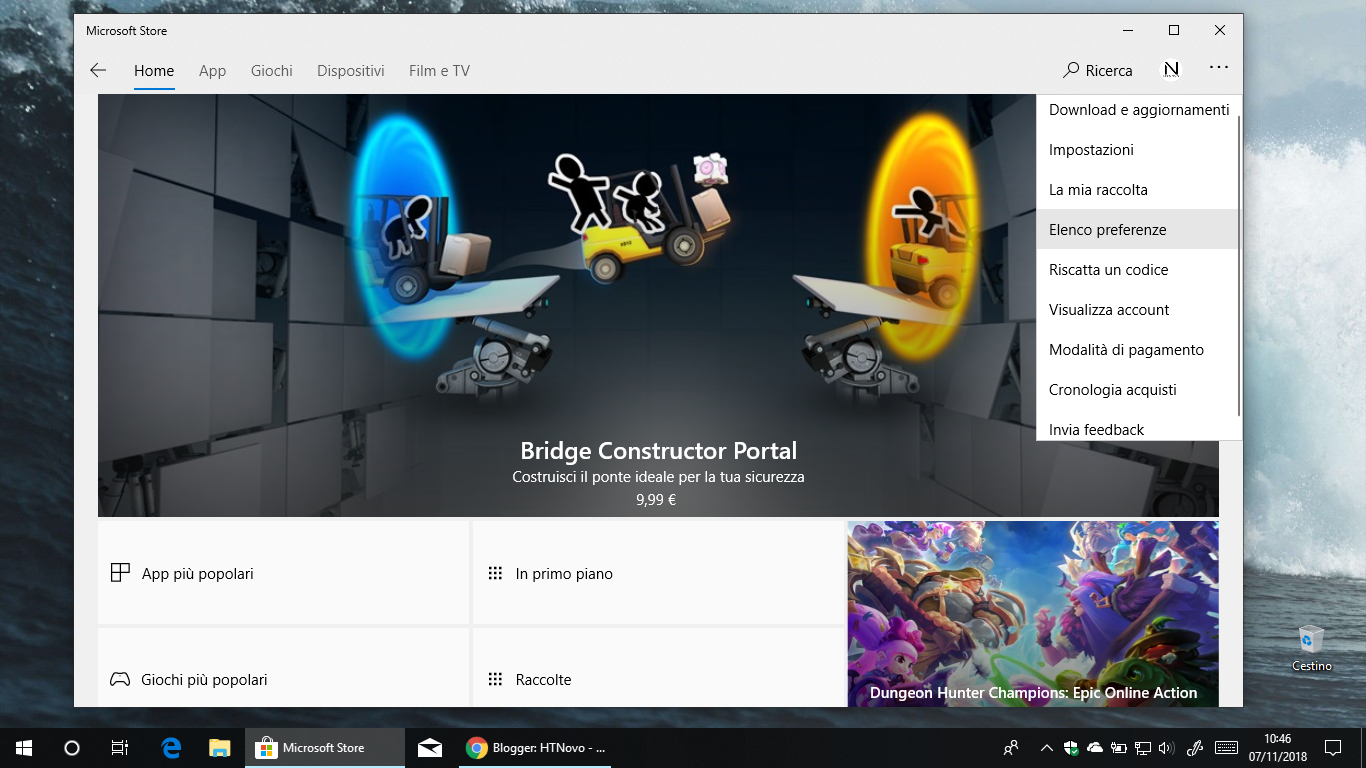
Task: Open Giochi più popolari tile
Action: pyautogui.click(x=283, y=668)
